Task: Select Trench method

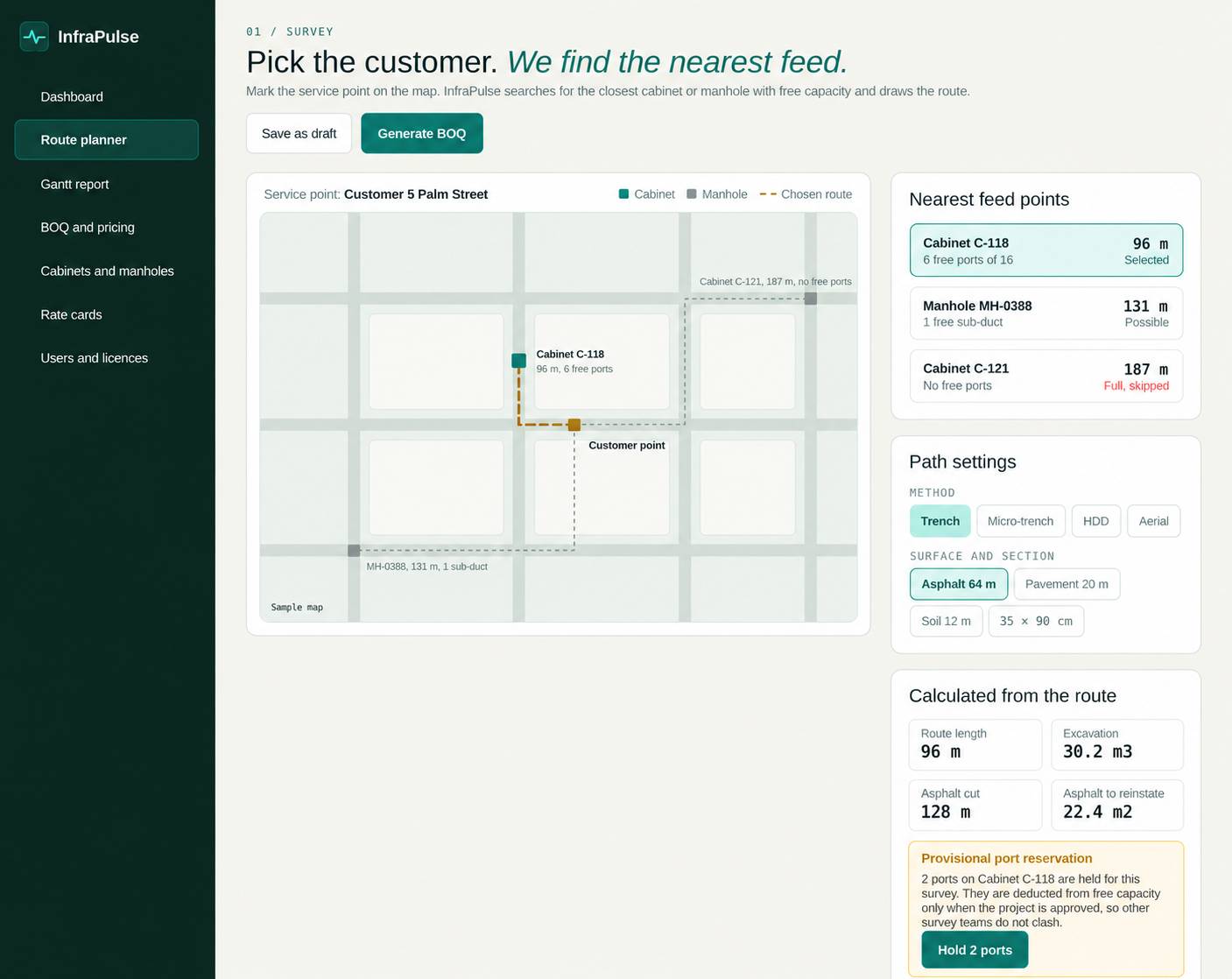Action: pos(940,521)
